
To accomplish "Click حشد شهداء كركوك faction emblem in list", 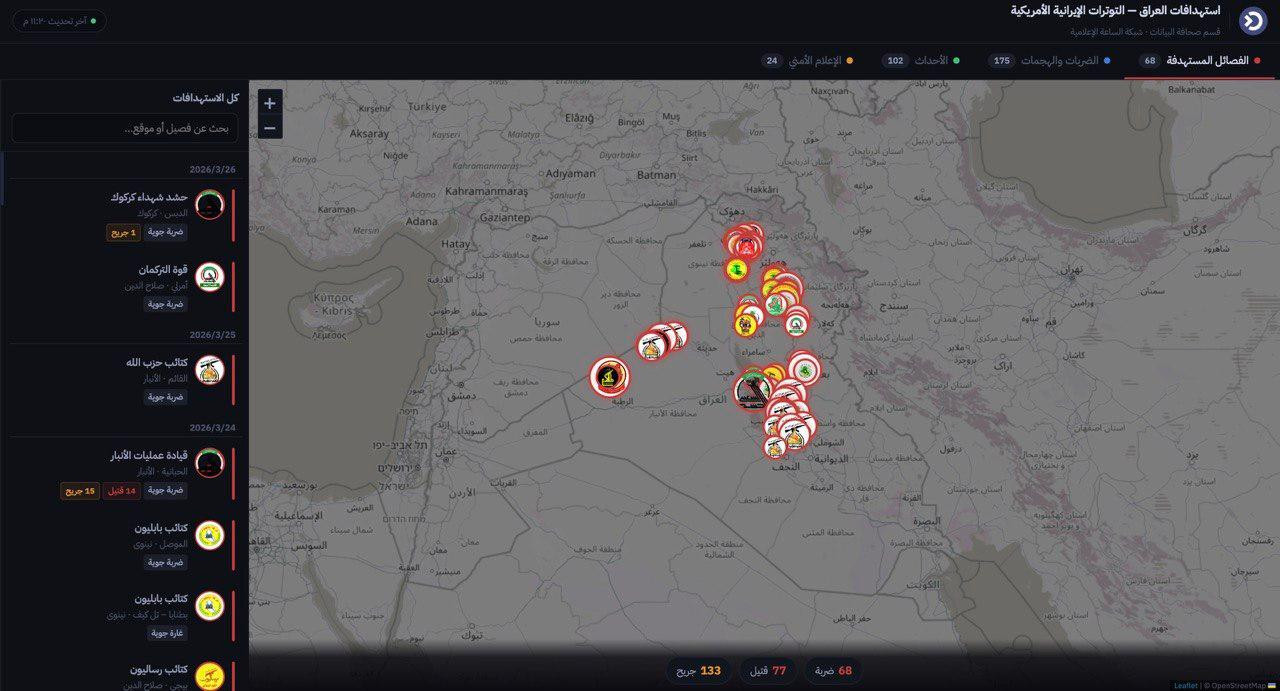I will click(209, 205).
